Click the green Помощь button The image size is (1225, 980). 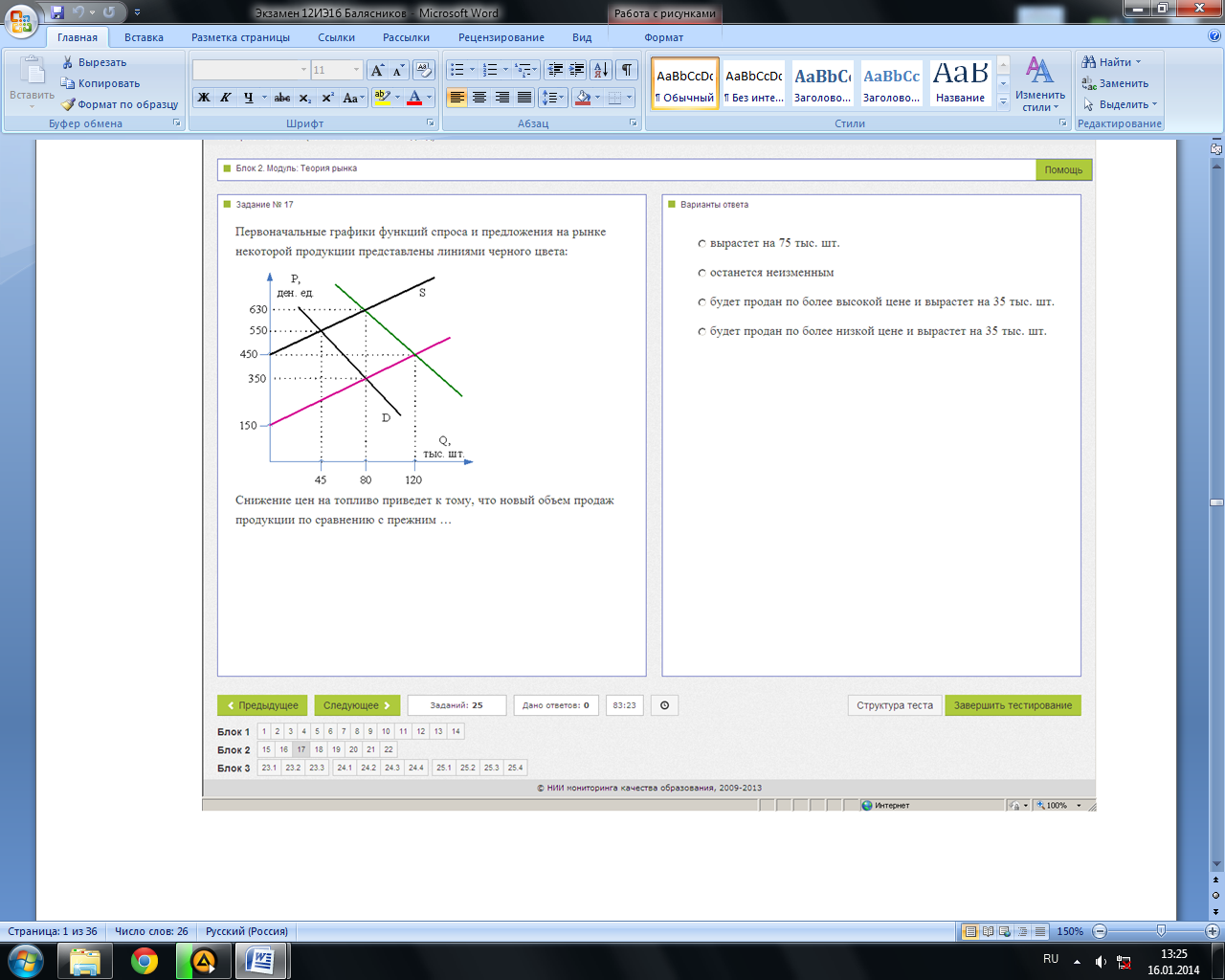click(1063, 169)
